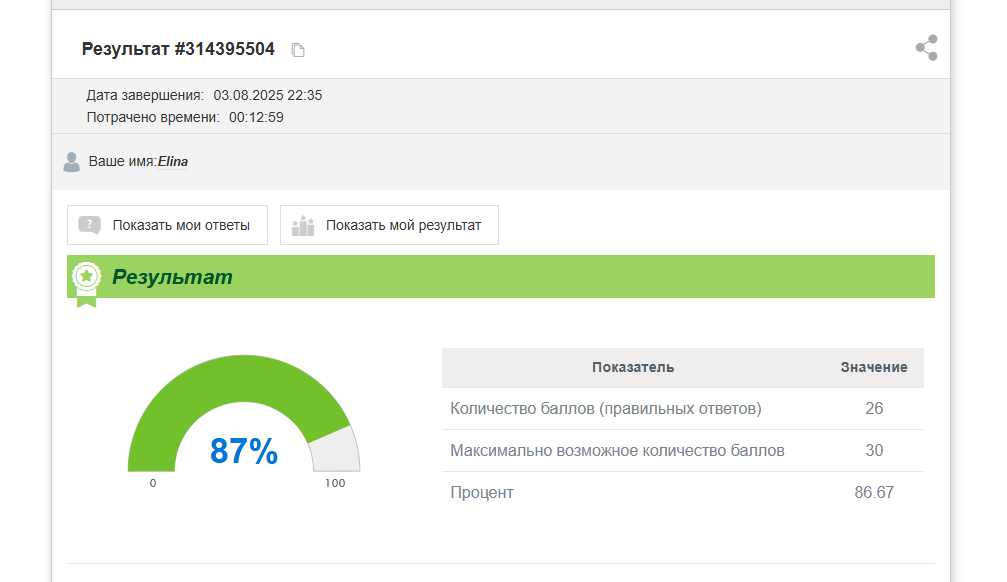Select row "Максимально возможное количество баллов"

[x=683, y=450]
